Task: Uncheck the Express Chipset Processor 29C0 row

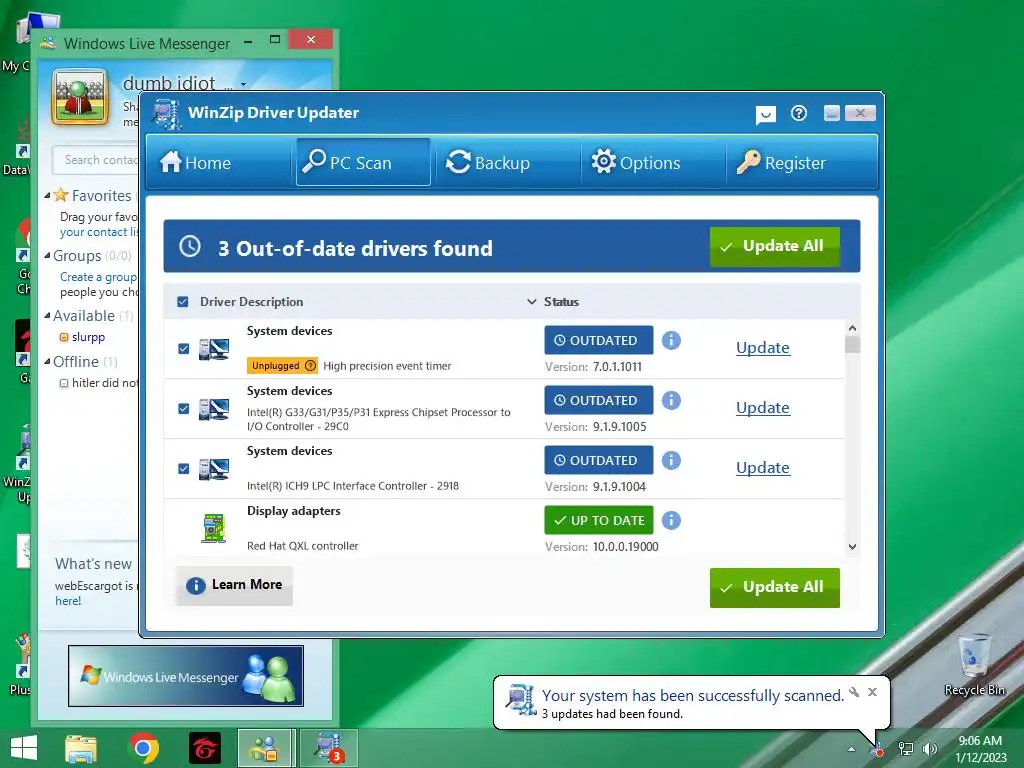Action: 184,409
